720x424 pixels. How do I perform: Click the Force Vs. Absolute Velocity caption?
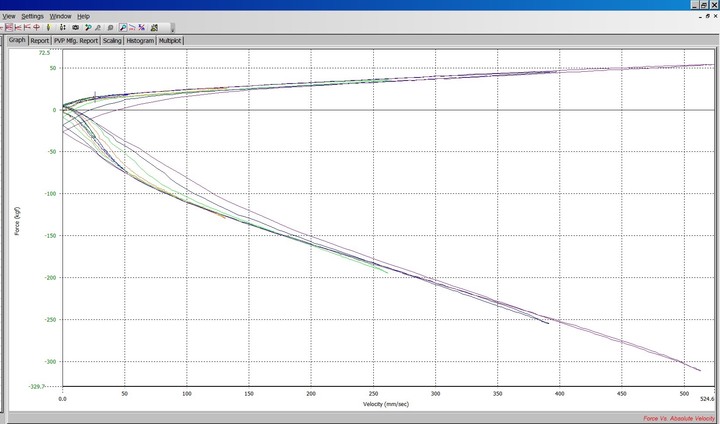(x=679, y=418)
